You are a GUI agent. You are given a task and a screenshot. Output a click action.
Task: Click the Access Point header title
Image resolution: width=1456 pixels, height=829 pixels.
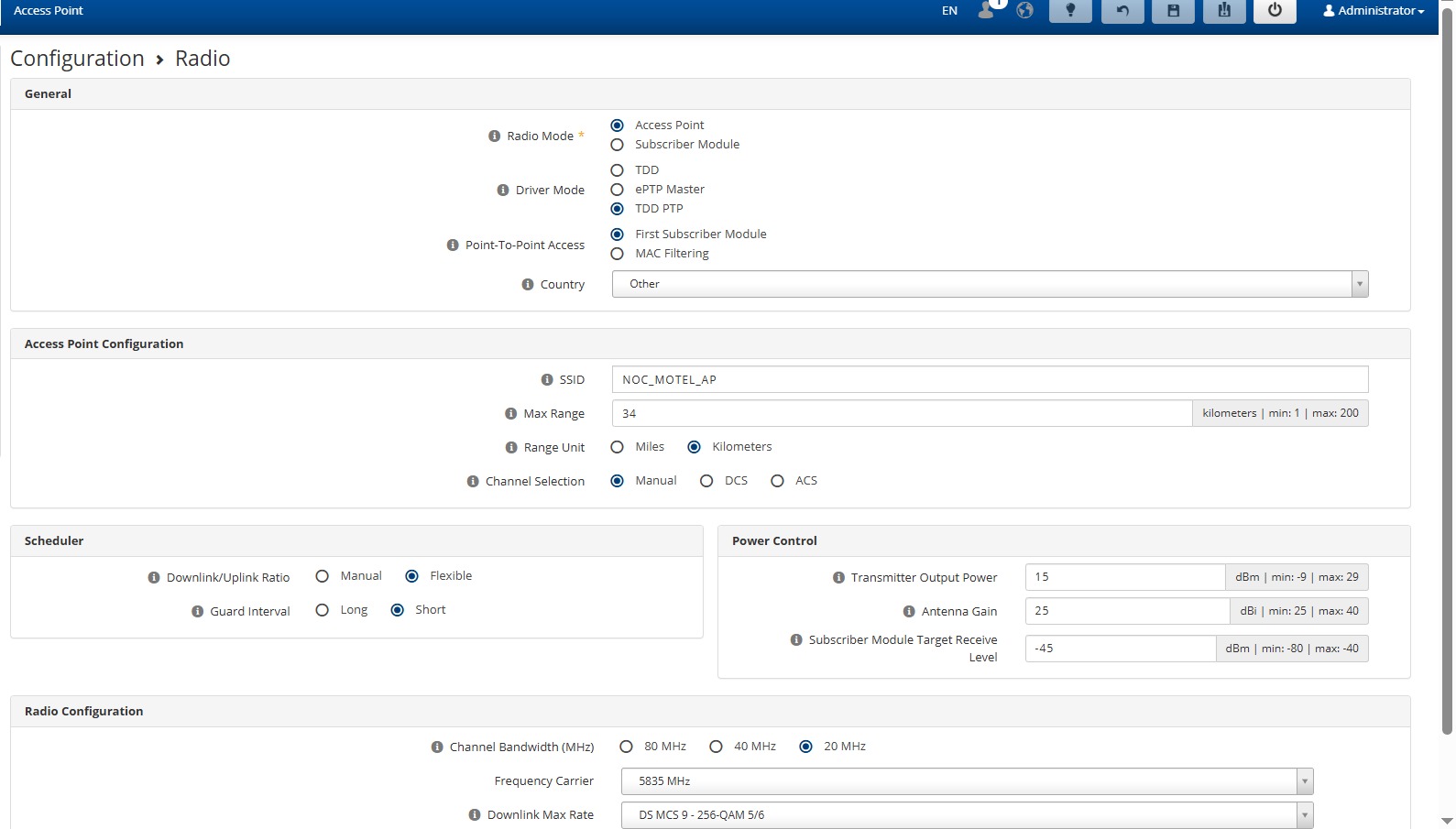click(x=49, y=11)
